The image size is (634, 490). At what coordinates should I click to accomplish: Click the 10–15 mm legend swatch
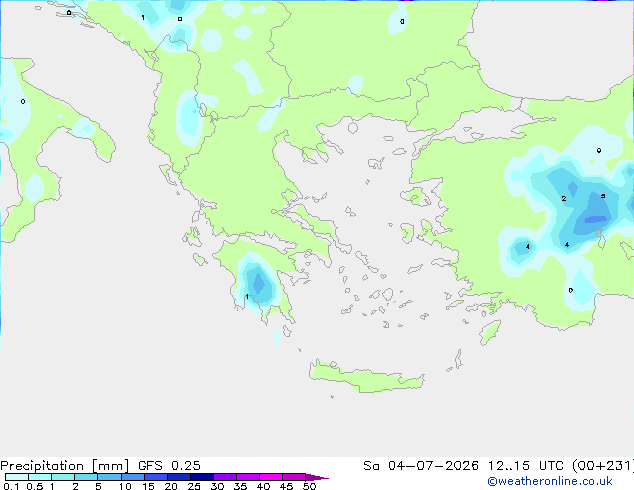point(132,477)
